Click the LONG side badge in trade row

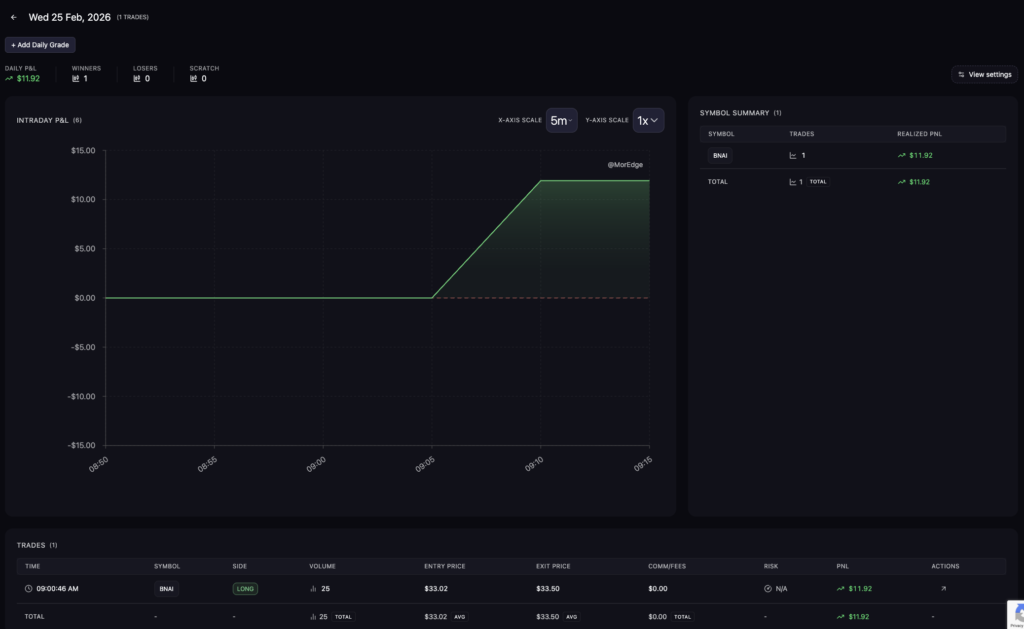(245, 589)
